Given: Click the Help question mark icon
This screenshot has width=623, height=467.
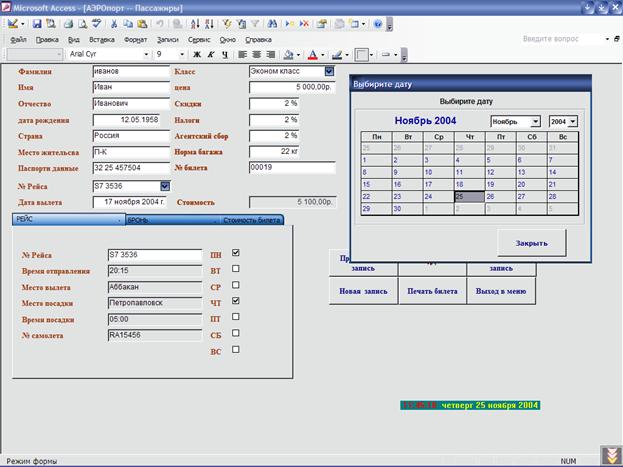Looking at the screenshot, I should click(x=378, y=23).
